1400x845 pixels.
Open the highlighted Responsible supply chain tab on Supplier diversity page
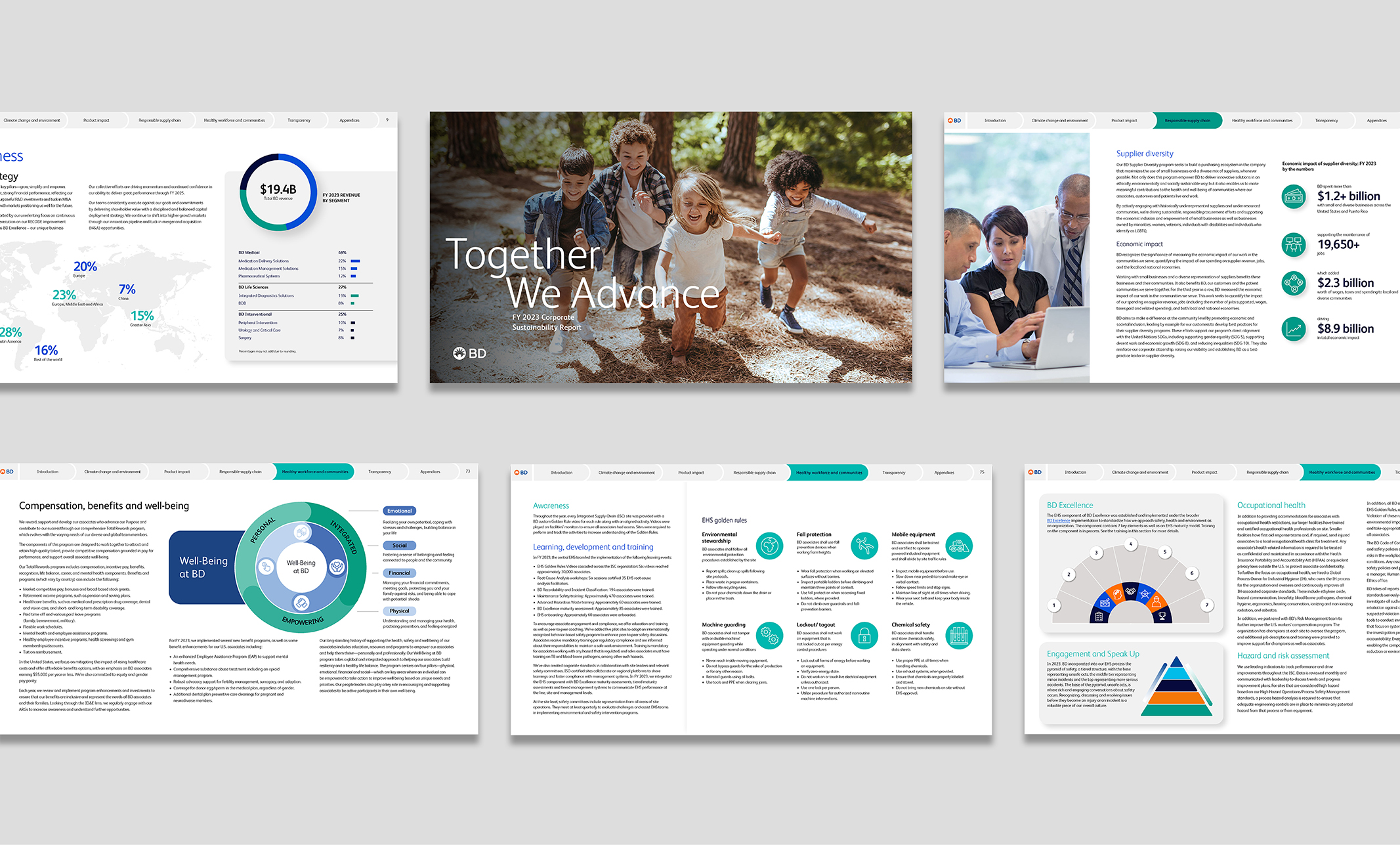point(1187,121)
